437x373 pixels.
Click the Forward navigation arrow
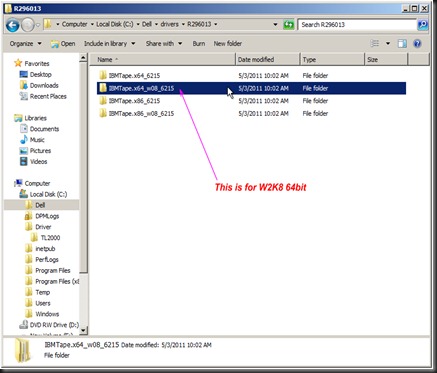[28, 25]
